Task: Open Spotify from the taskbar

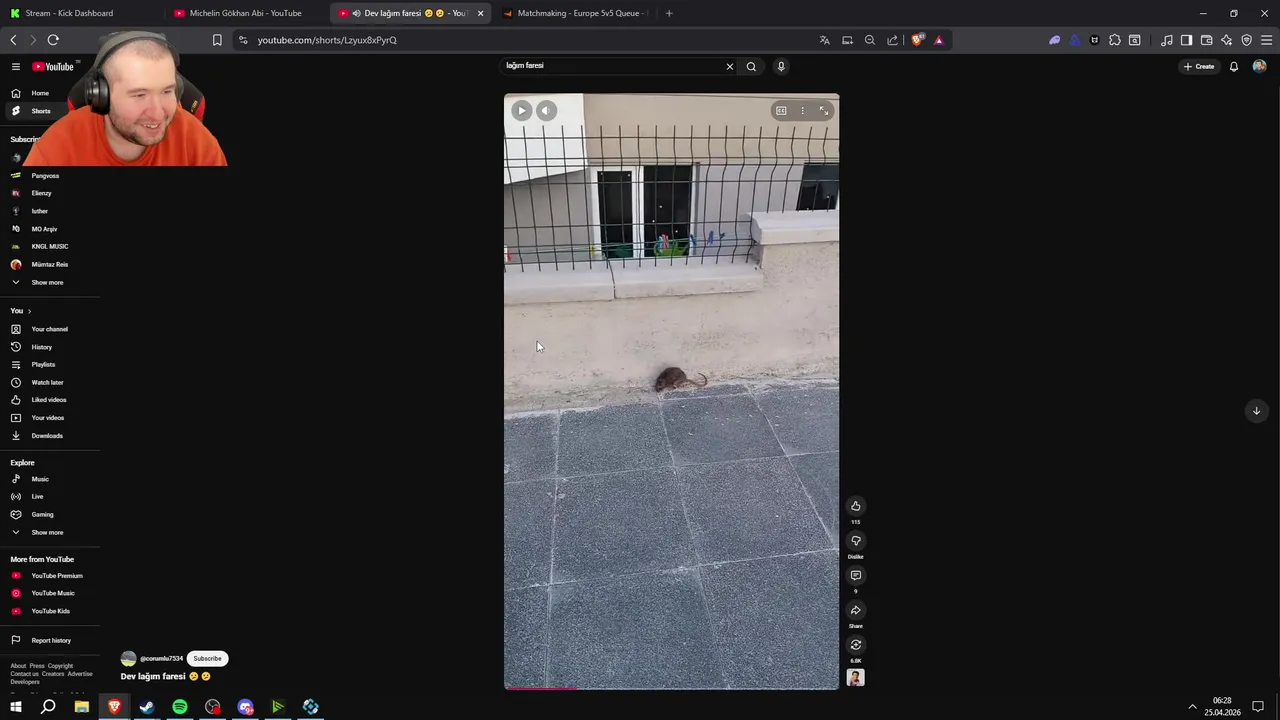Action: point(180,707)
